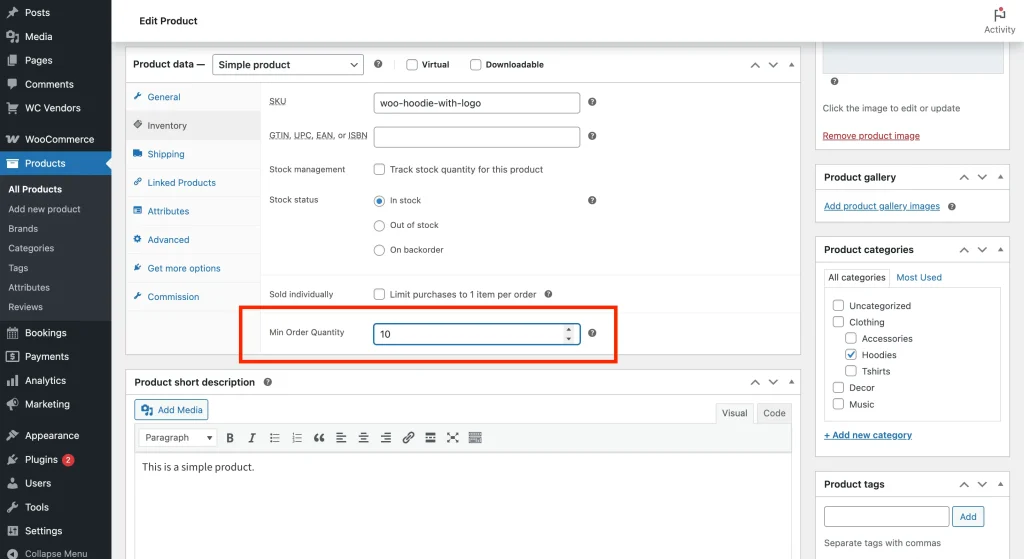Image resolution: width=1024 pixels, height=559 pixels.
Task: Click Add product gallery images link
Action: 882,206
